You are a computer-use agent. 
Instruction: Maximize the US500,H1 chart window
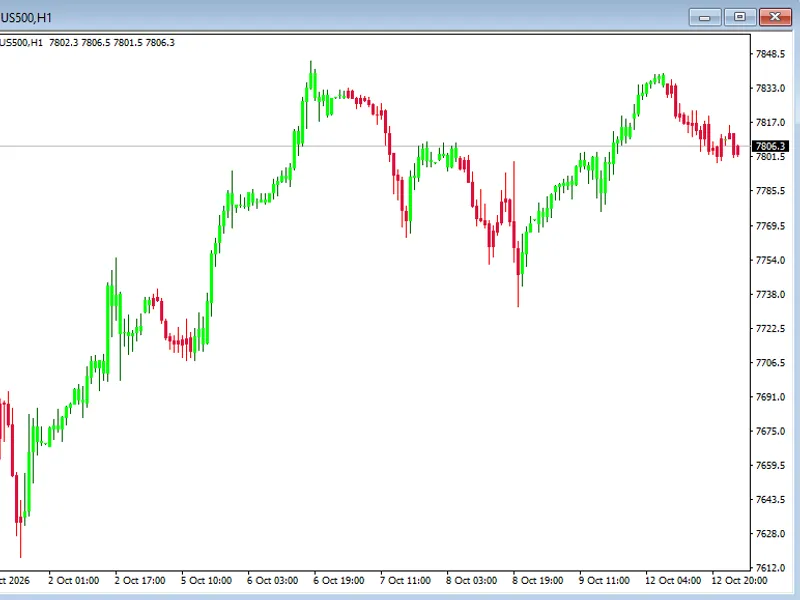[740, 17]
